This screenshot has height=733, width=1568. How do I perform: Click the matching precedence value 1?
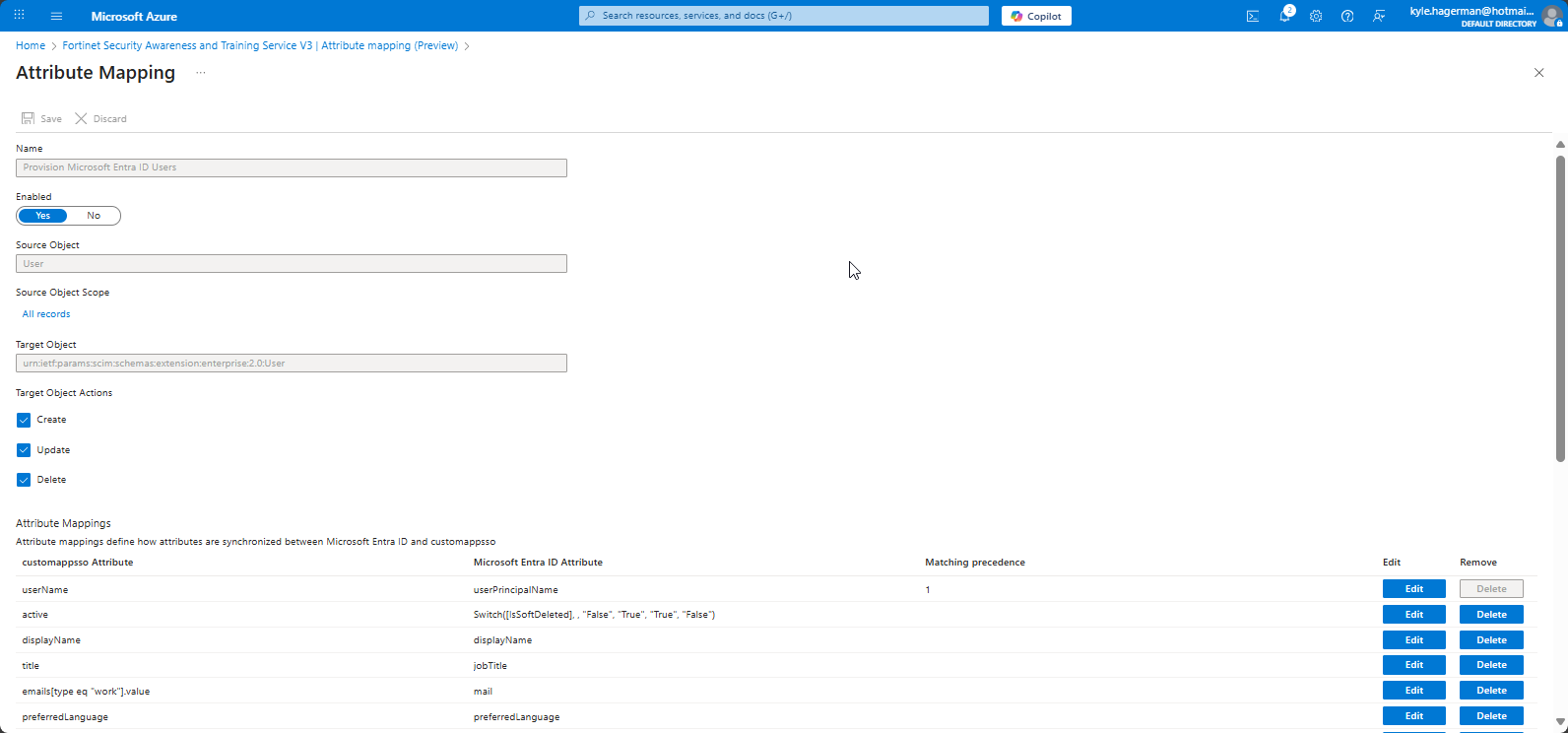point(927,590)
